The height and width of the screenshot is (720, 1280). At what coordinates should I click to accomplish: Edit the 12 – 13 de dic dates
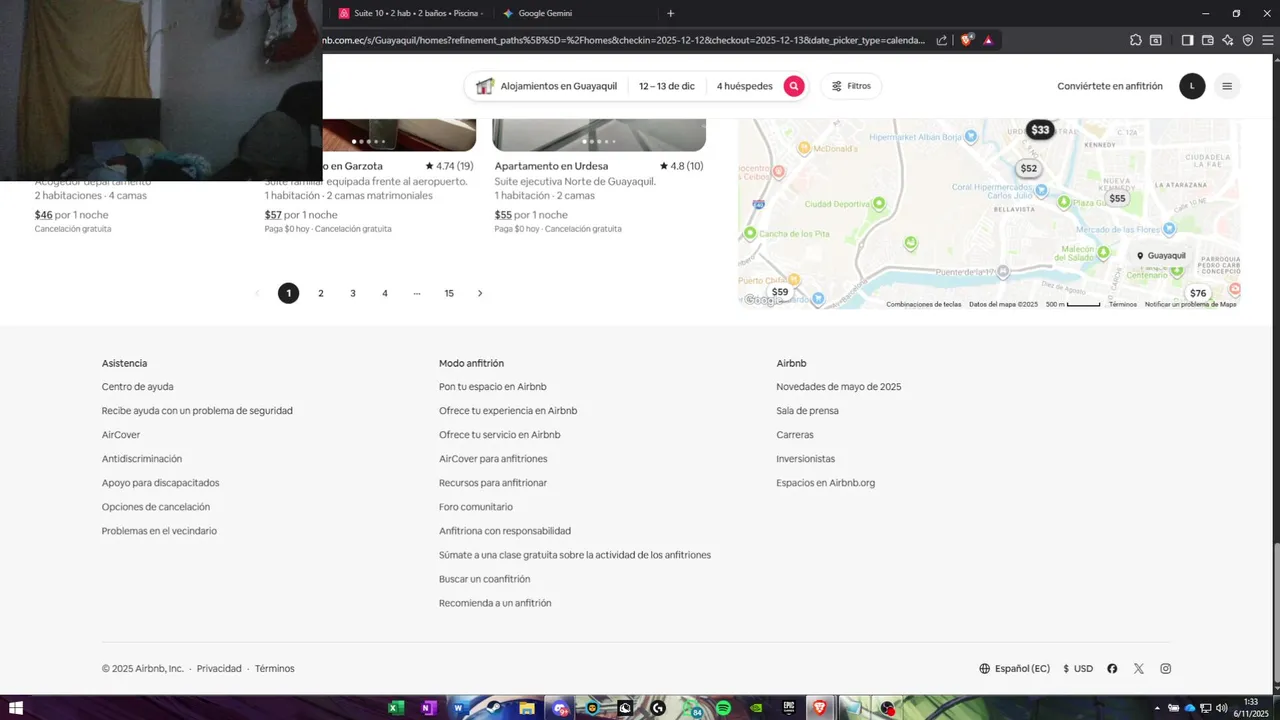(667, 86)
